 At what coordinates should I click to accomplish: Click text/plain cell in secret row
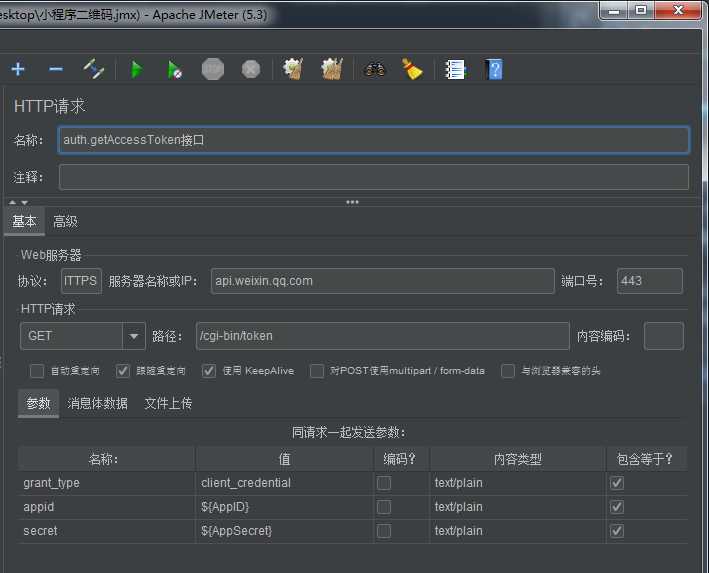[x=517, y=531]
